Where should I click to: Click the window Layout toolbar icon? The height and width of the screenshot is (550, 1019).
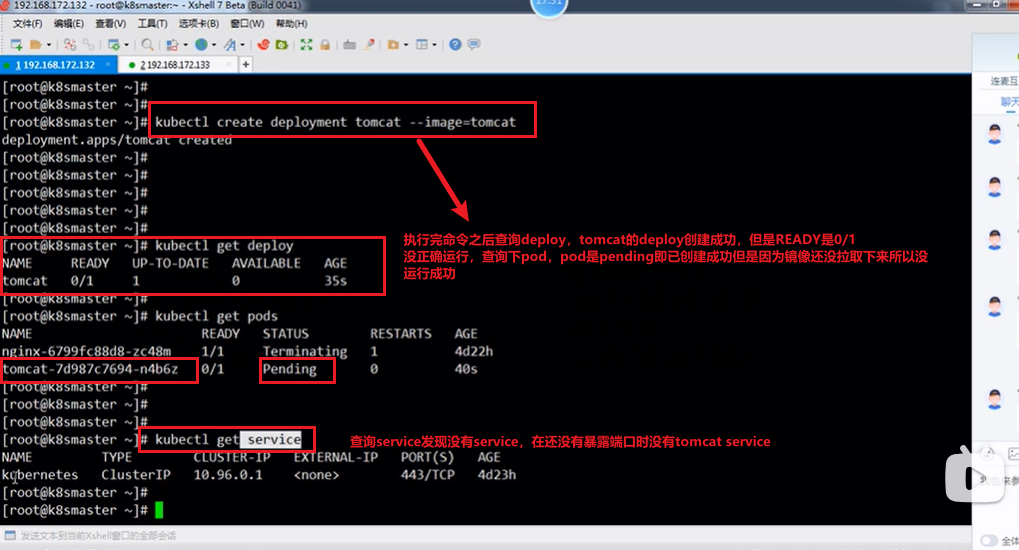pos(422,44)
